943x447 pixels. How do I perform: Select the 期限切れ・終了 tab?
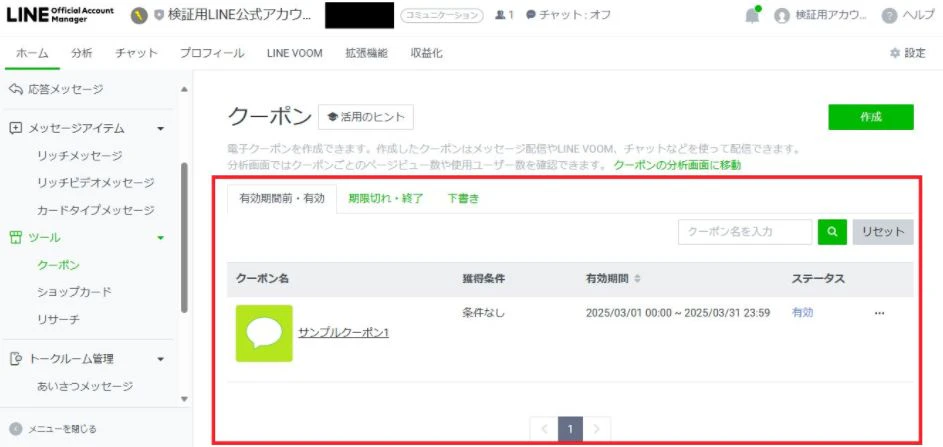(386, 199)
